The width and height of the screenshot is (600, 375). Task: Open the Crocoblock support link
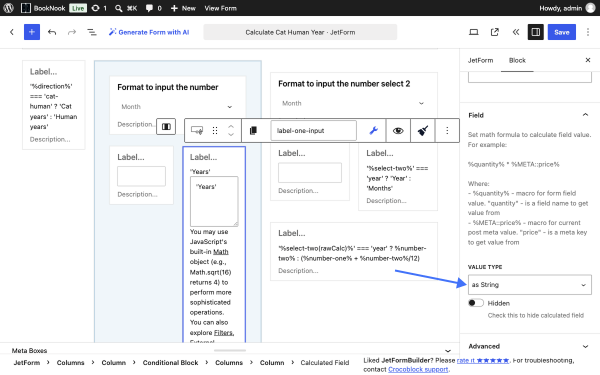[418, 369]
